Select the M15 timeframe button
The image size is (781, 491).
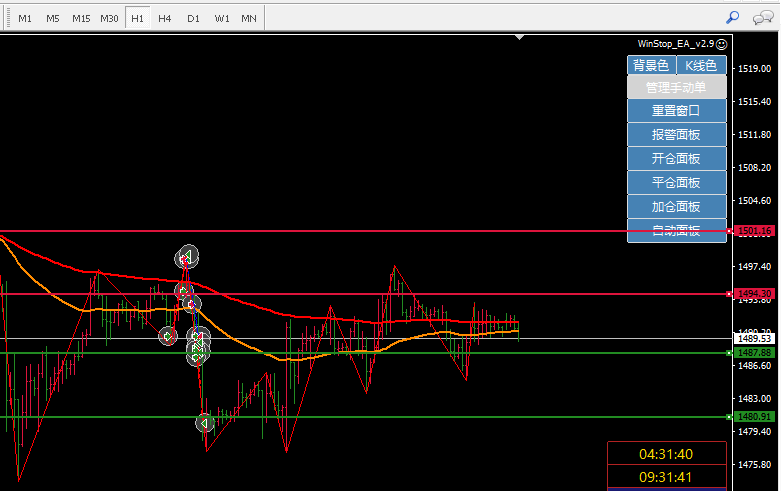point(81,18)
